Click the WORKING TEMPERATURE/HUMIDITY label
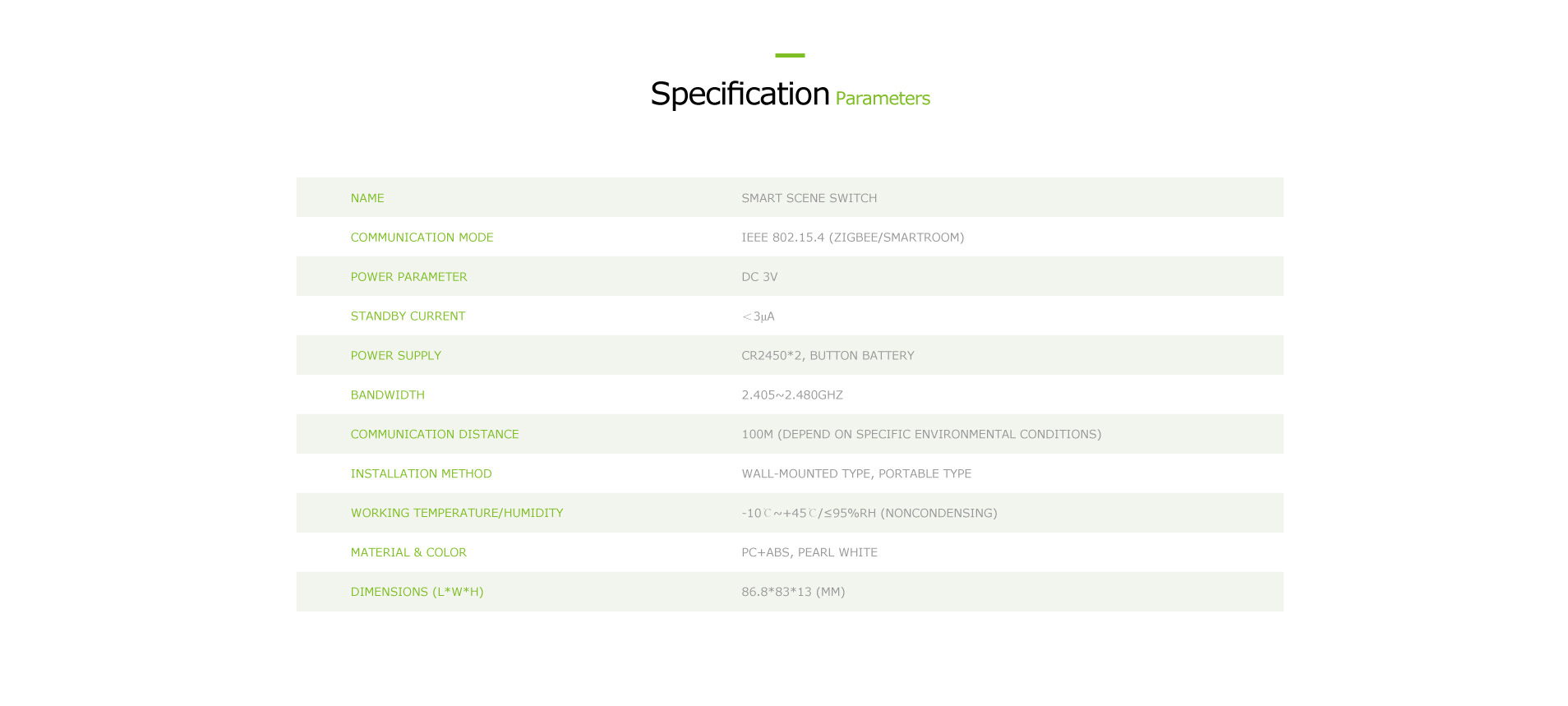Screen dimensions: 1568x706 click(457, 514)
